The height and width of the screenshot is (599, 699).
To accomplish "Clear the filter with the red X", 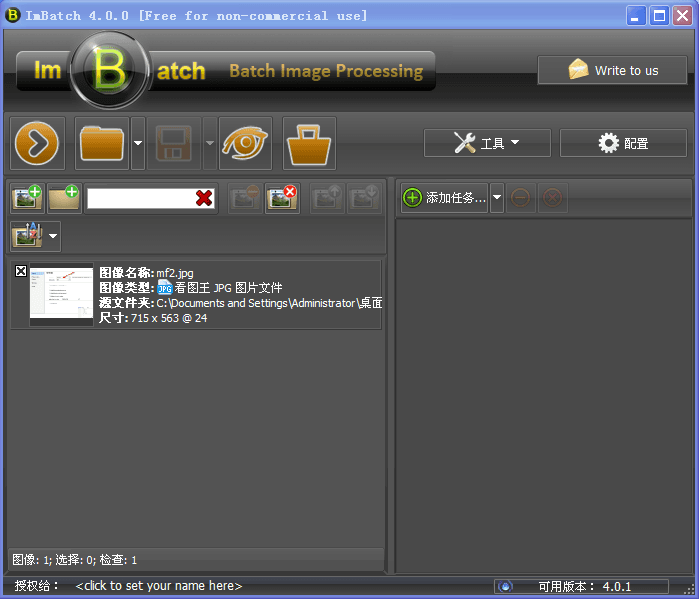I will pyautogui.click(x=204, y=198).
